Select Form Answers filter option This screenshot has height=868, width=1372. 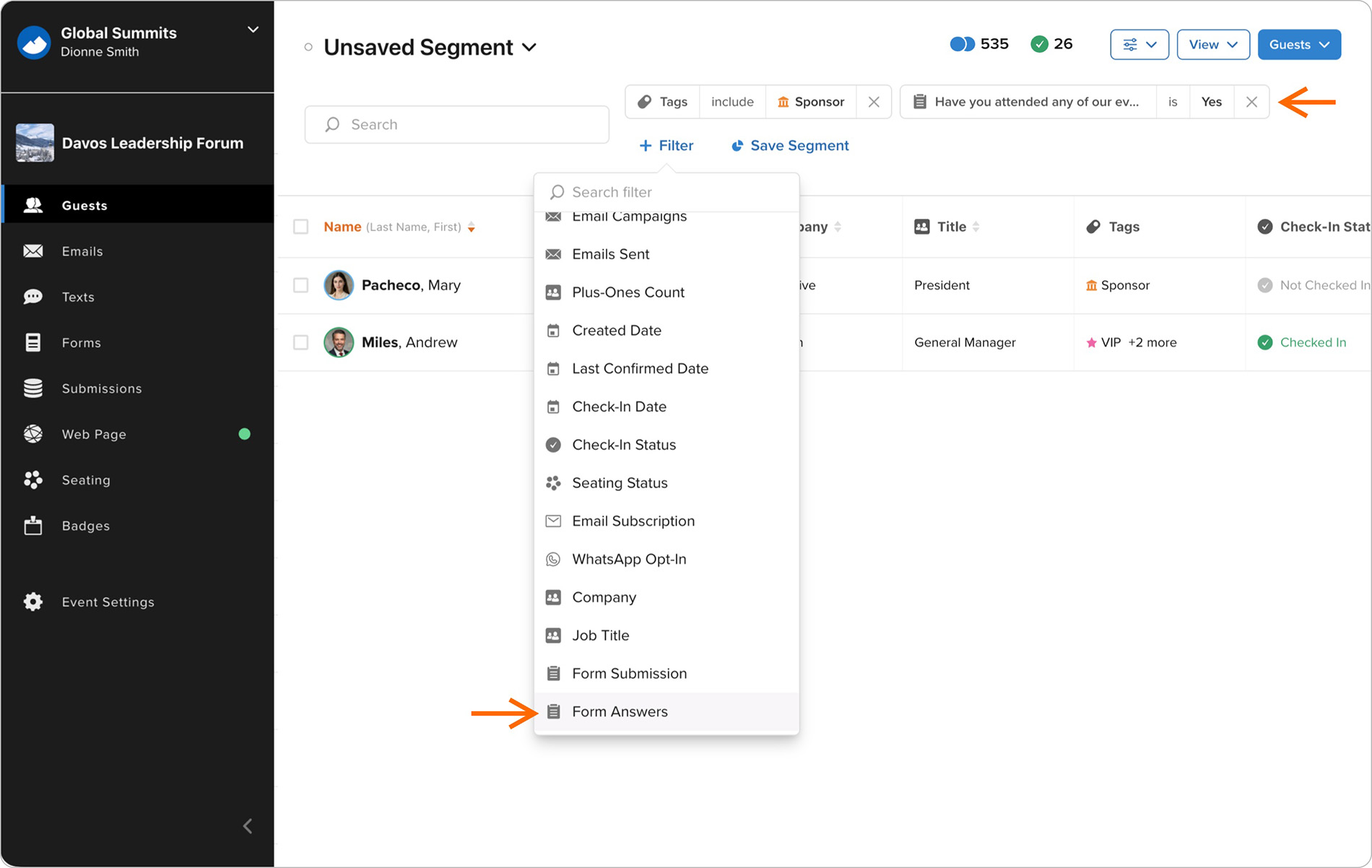[667, 712]
